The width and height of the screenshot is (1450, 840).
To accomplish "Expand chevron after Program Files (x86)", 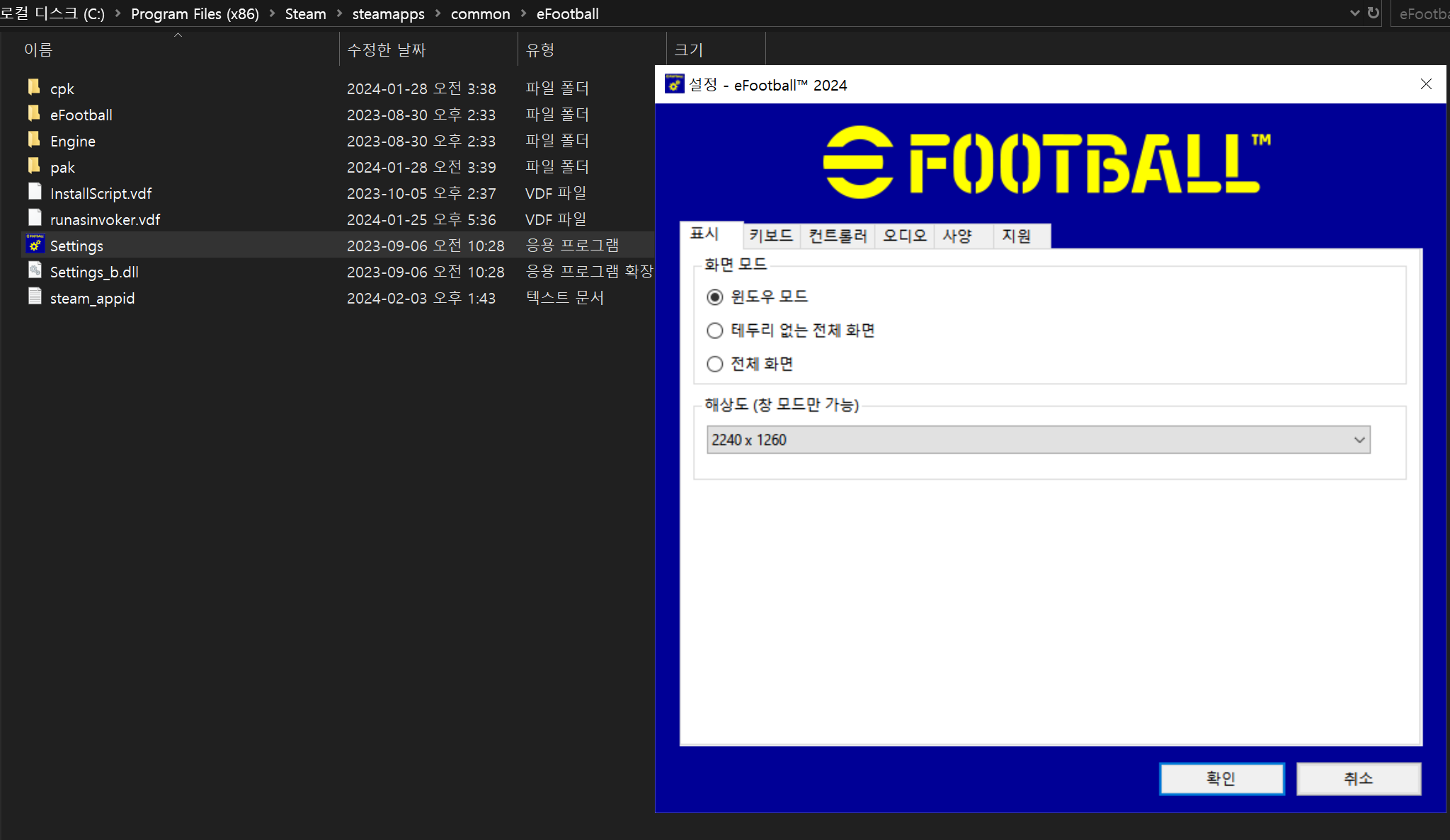I will coord(272,13).
